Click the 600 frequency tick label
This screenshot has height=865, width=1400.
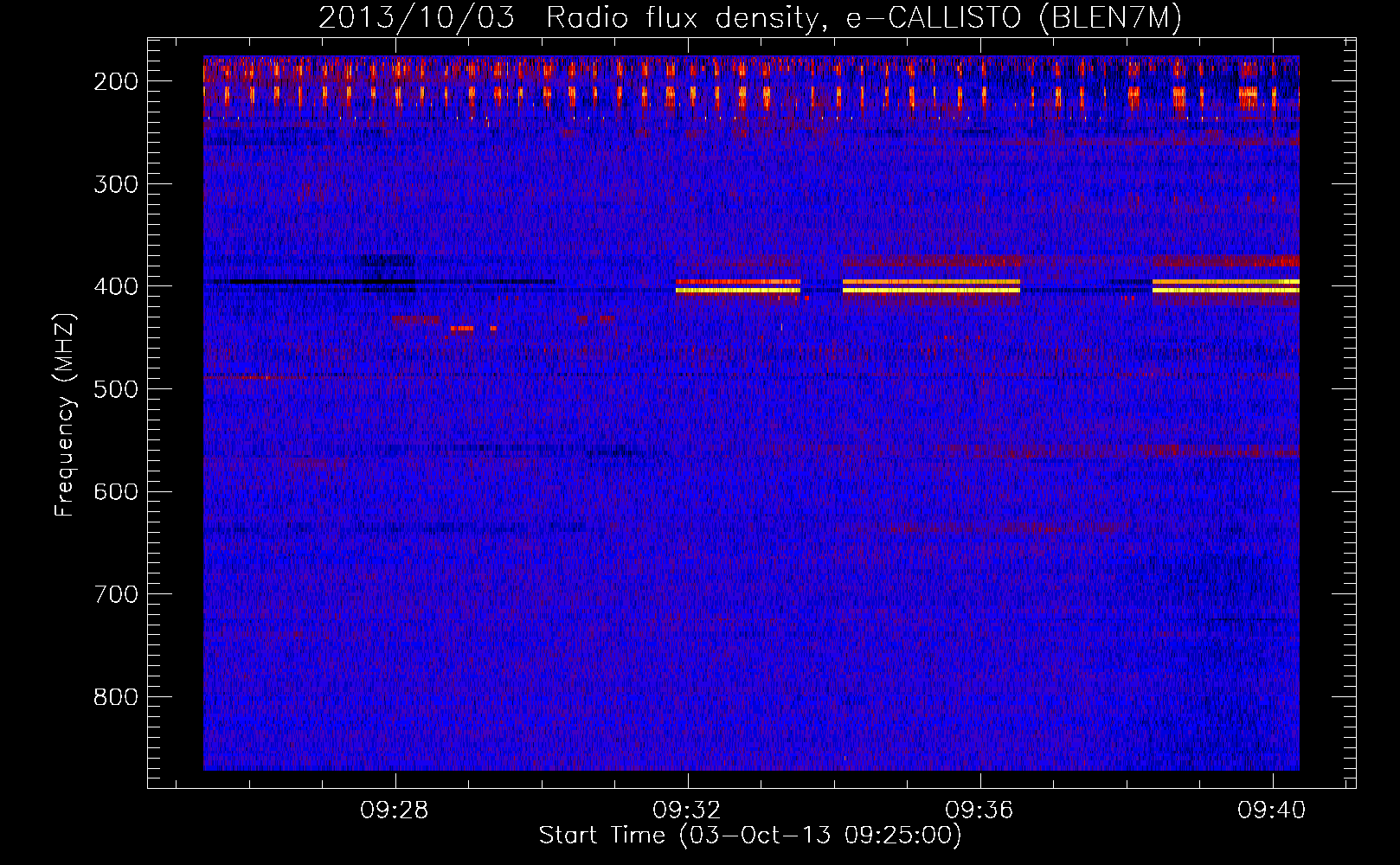[x=115, y=491]
